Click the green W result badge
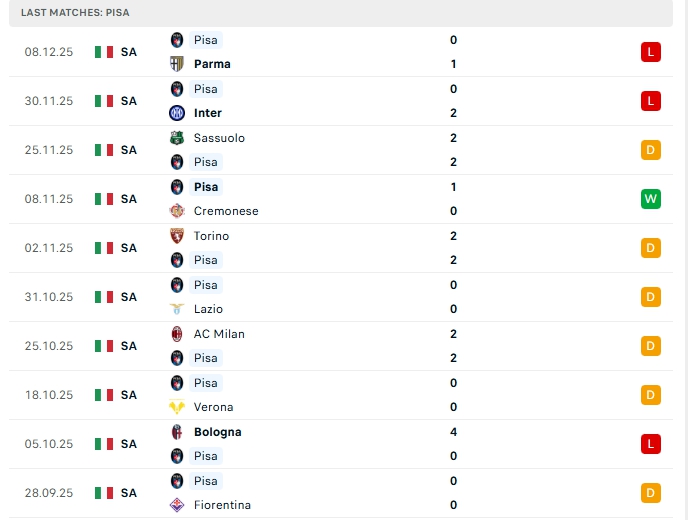The image size is (688, 520). tap(651, 199)
